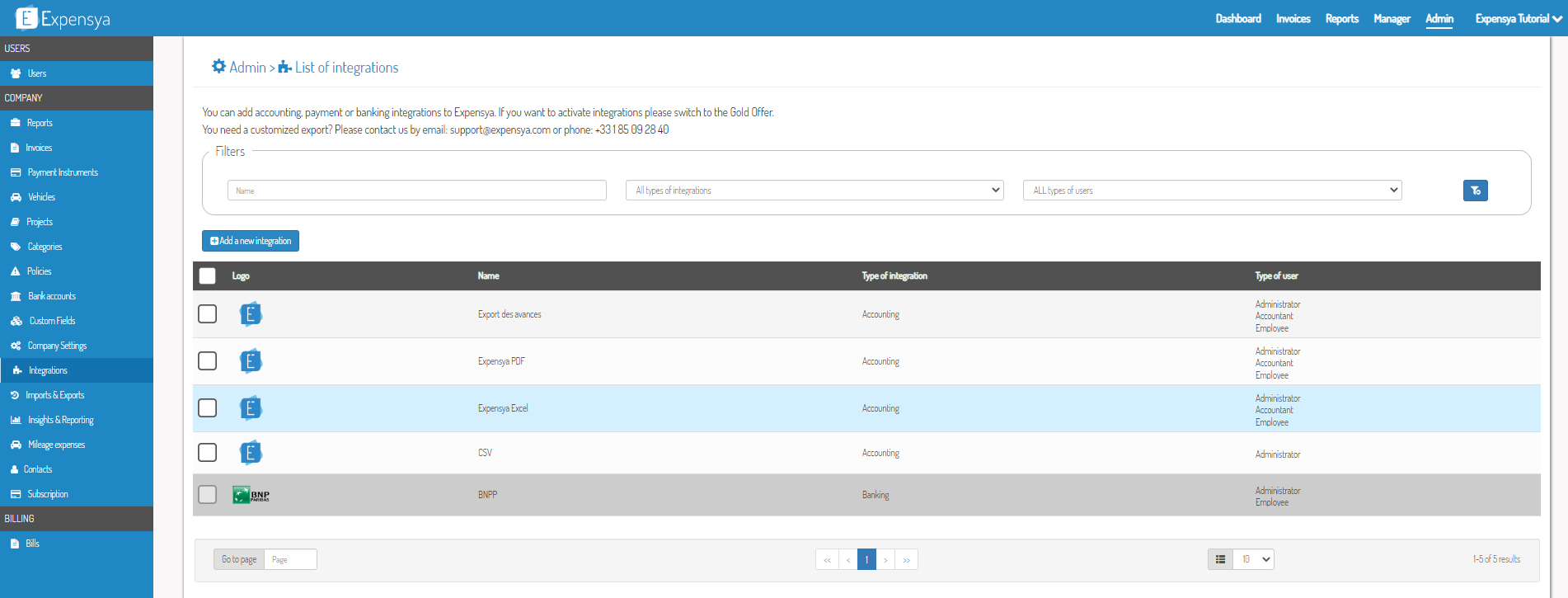Click the Company Settings gears icon
Image resolution: width=1568 pixels, height=598 pixels.
tap(16, 346)
